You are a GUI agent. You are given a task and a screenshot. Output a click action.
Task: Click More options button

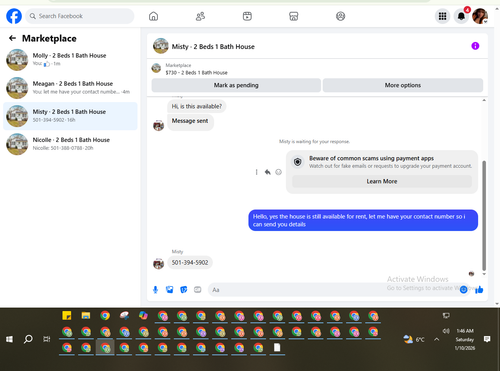click(x=403, y=85)
